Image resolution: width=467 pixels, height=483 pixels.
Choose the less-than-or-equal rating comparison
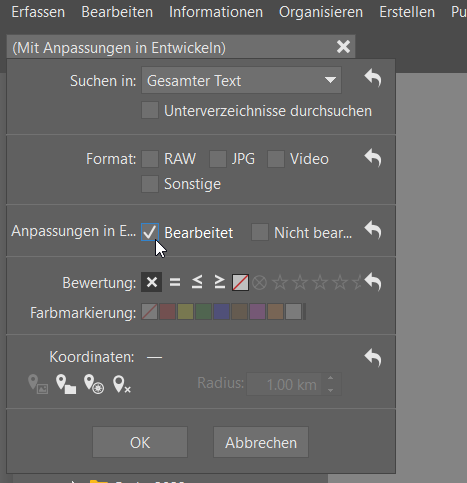tap(197, 282)
